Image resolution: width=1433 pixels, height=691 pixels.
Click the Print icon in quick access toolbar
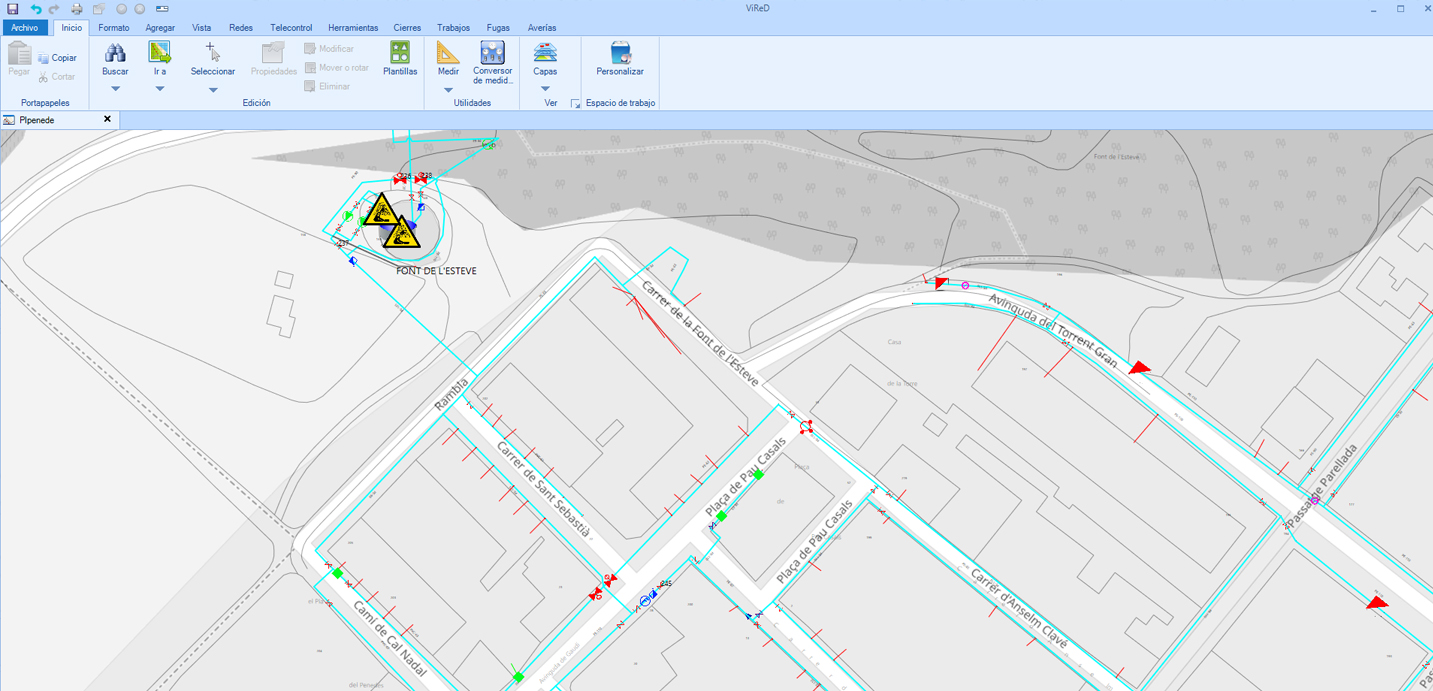pos(77,9)
